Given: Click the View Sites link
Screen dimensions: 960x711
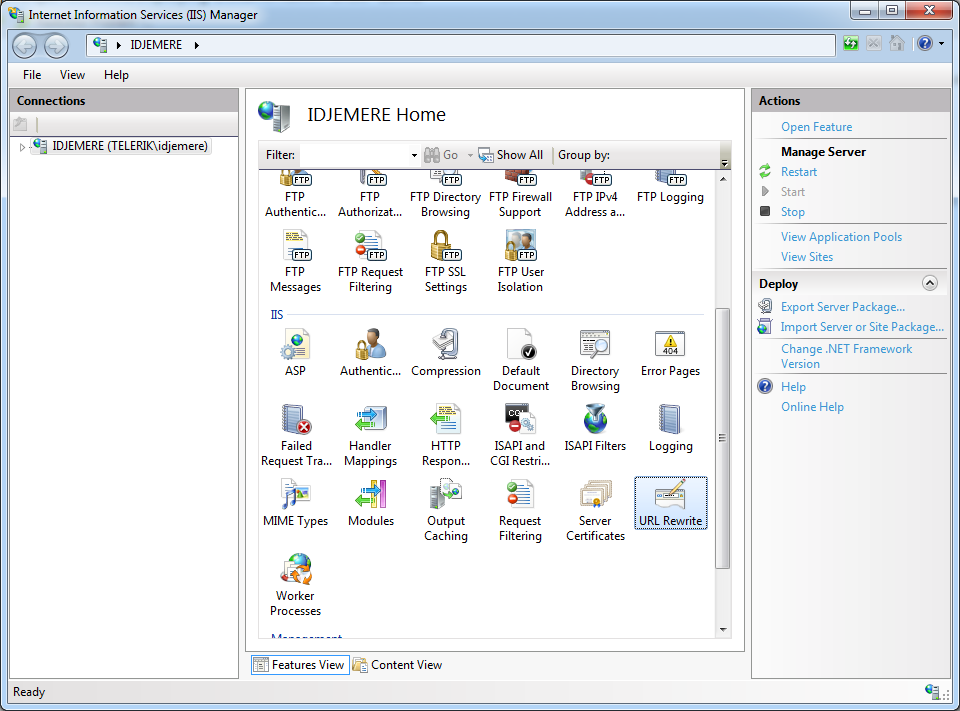Looking at the screenshot, I should pyautogui.click(x=807, y=257).
